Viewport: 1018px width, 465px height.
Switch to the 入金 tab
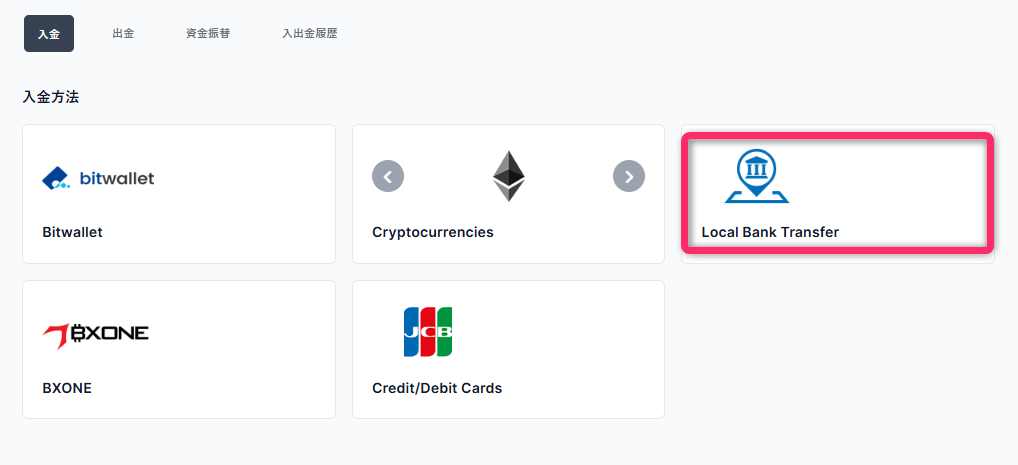click(x=49, y=34)
